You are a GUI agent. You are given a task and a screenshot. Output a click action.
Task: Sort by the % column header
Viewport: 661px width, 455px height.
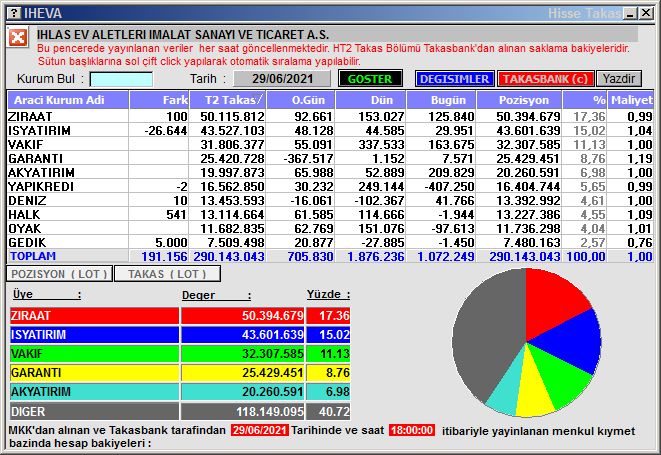(585, 100)
